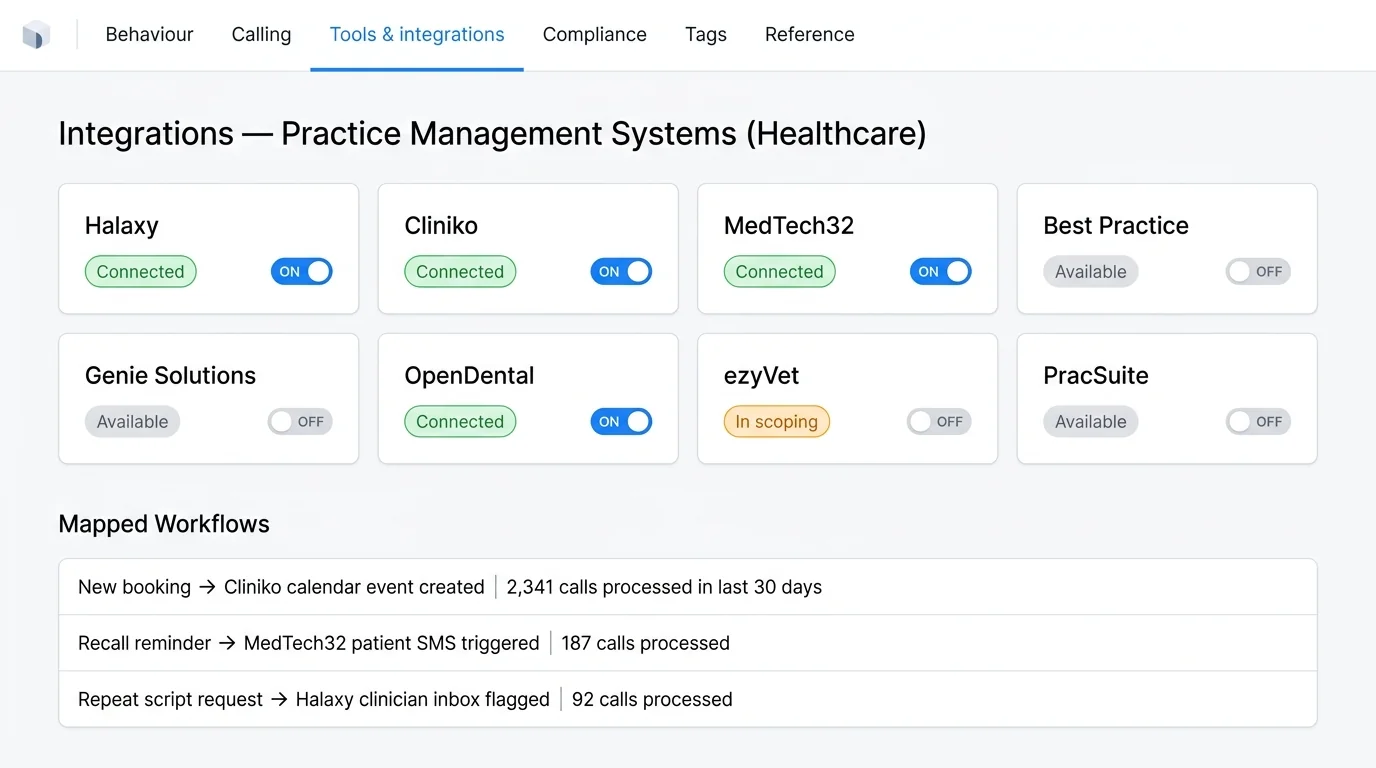
Task: Click the MedTech32 Connected badge
Action: pyautogui.click(x=779, y=271)
